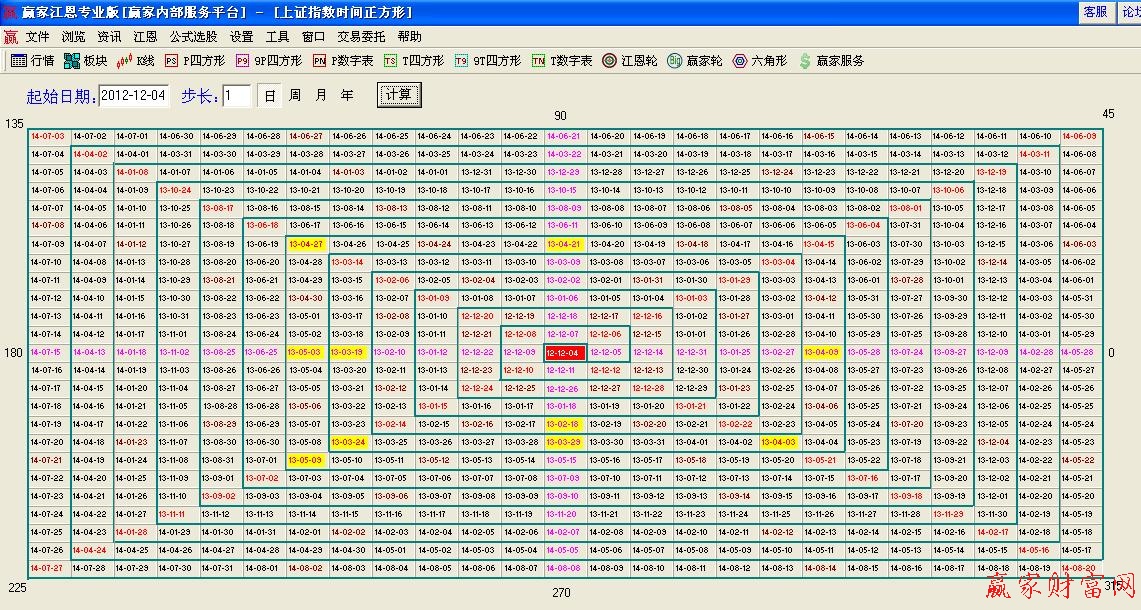Switch step unit to 年
The height and width of the screenshot is (610, 1141).
click(347, 95)
